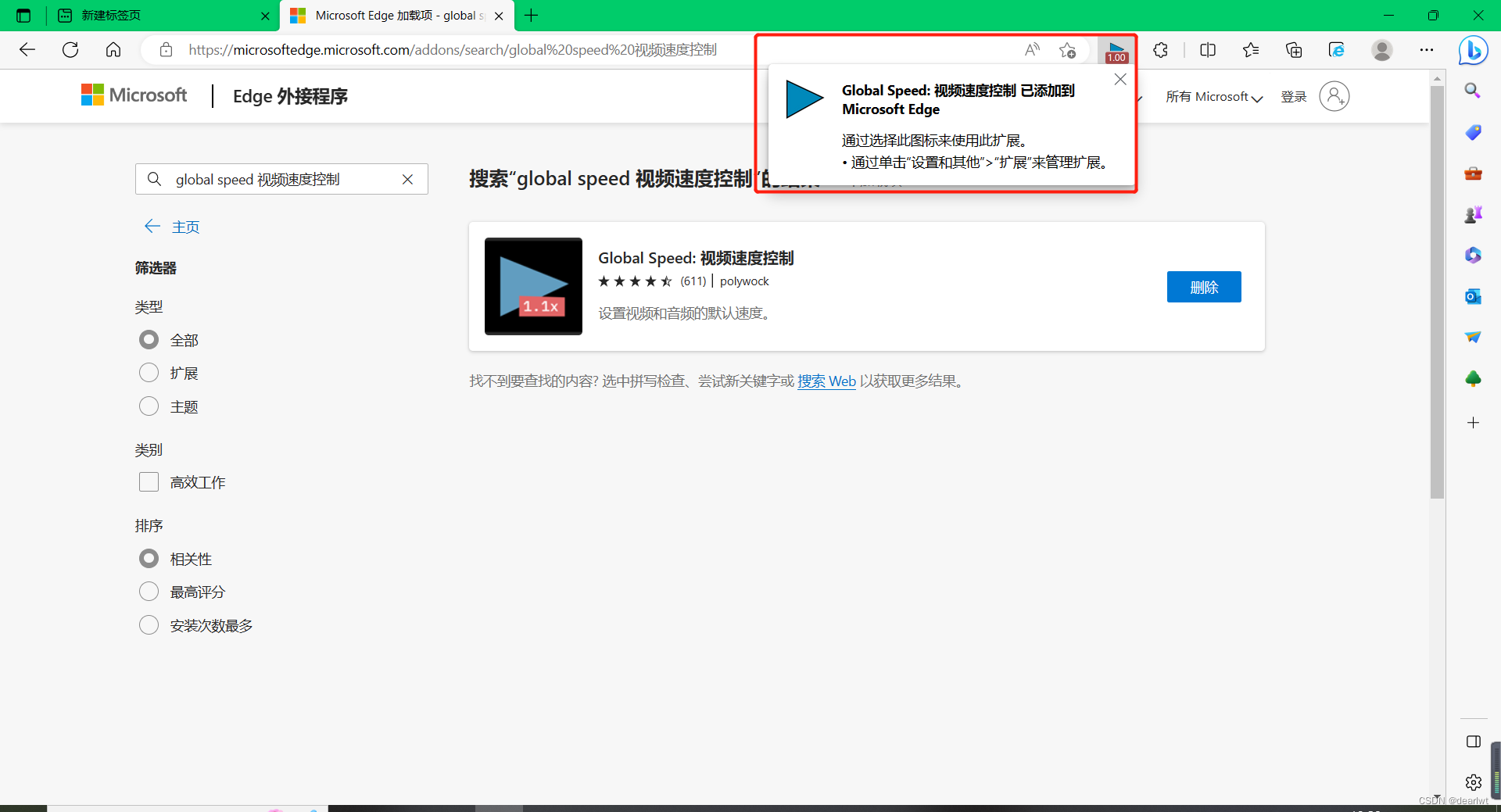Open polywock publisher link
Image resolution: width=1501 pixels, height=812 pixels.
click(x=744, y=281)
